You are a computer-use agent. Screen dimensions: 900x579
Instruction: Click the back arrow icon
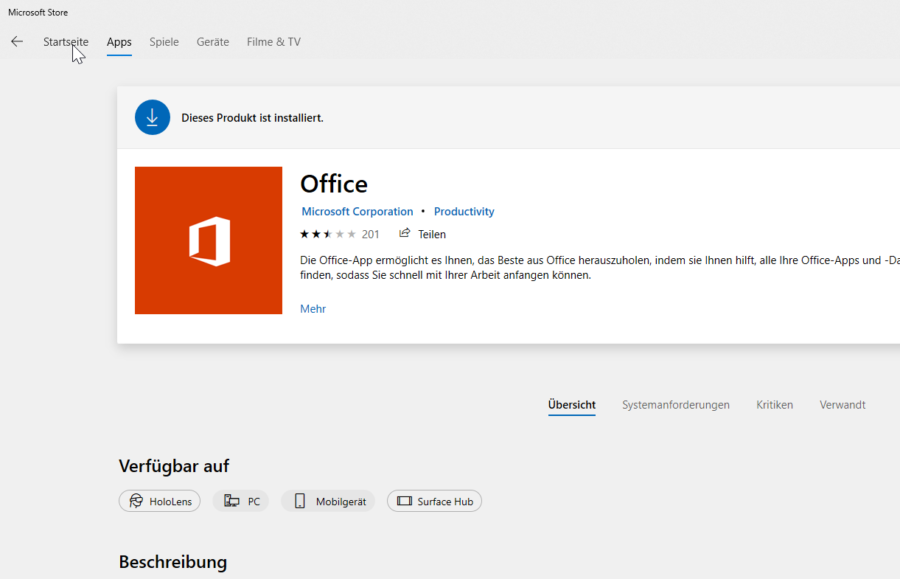click(17, 42)
